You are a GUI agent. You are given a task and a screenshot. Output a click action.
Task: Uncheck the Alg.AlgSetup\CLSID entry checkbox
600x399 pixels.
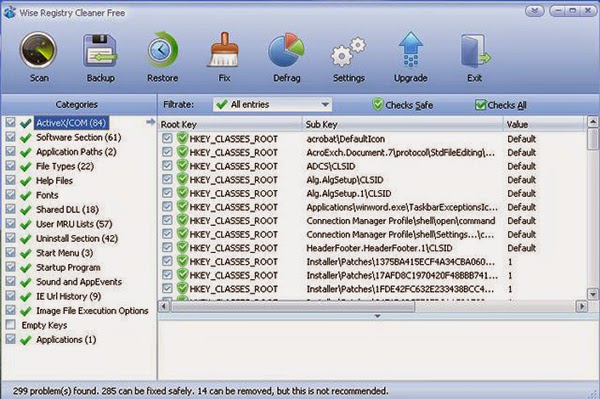(167, 179)
